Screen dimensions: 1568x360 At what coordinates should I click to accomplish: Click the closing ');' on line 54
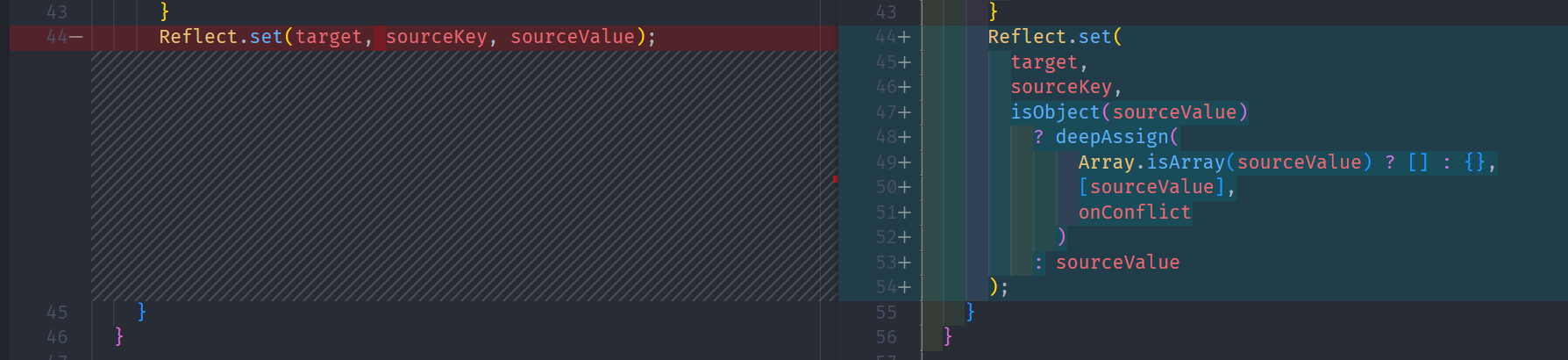[x=999, y=287]
